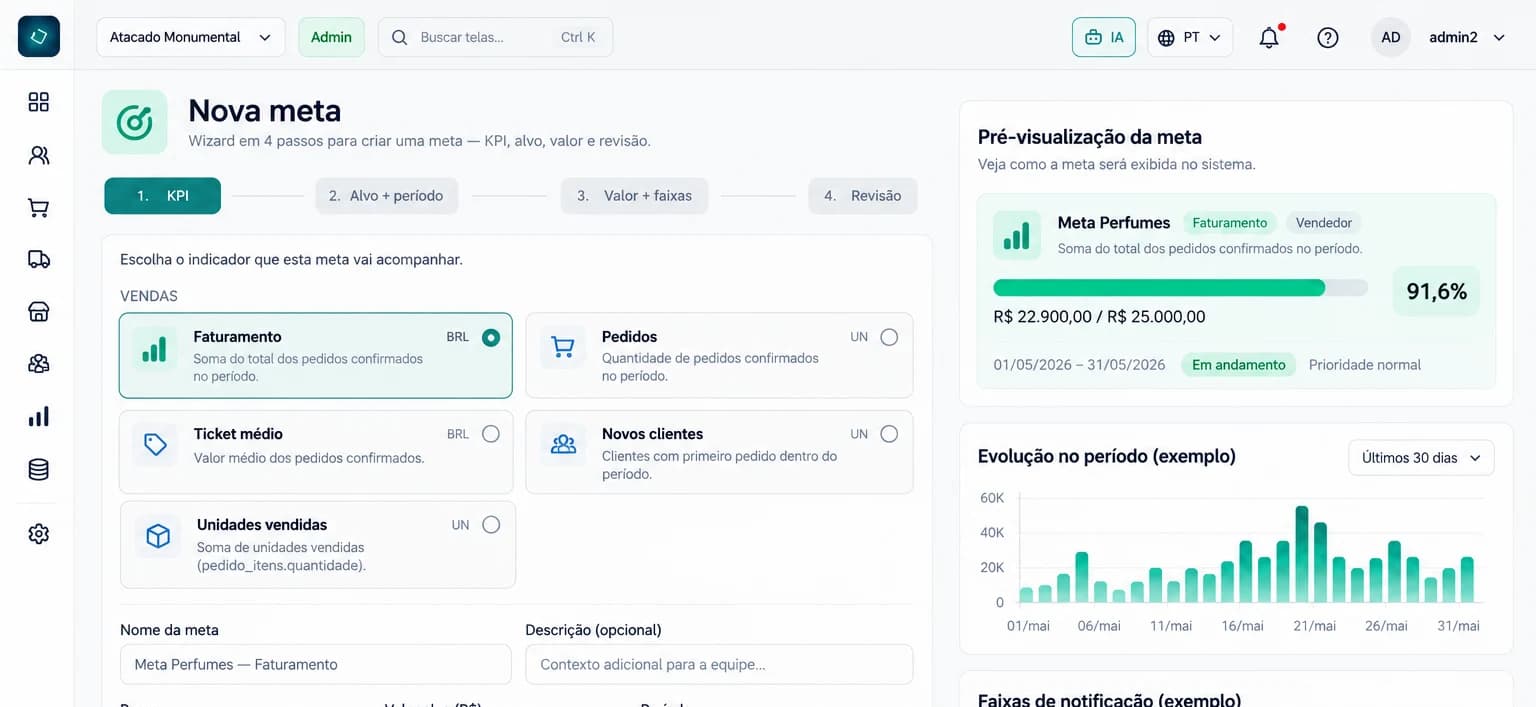Image resolution: width=1536 pixels, height=707 pixels.
Task: Click the R$ 22.900,00 / R$ 25.000,00 text
Action: tap(1099, 317)
